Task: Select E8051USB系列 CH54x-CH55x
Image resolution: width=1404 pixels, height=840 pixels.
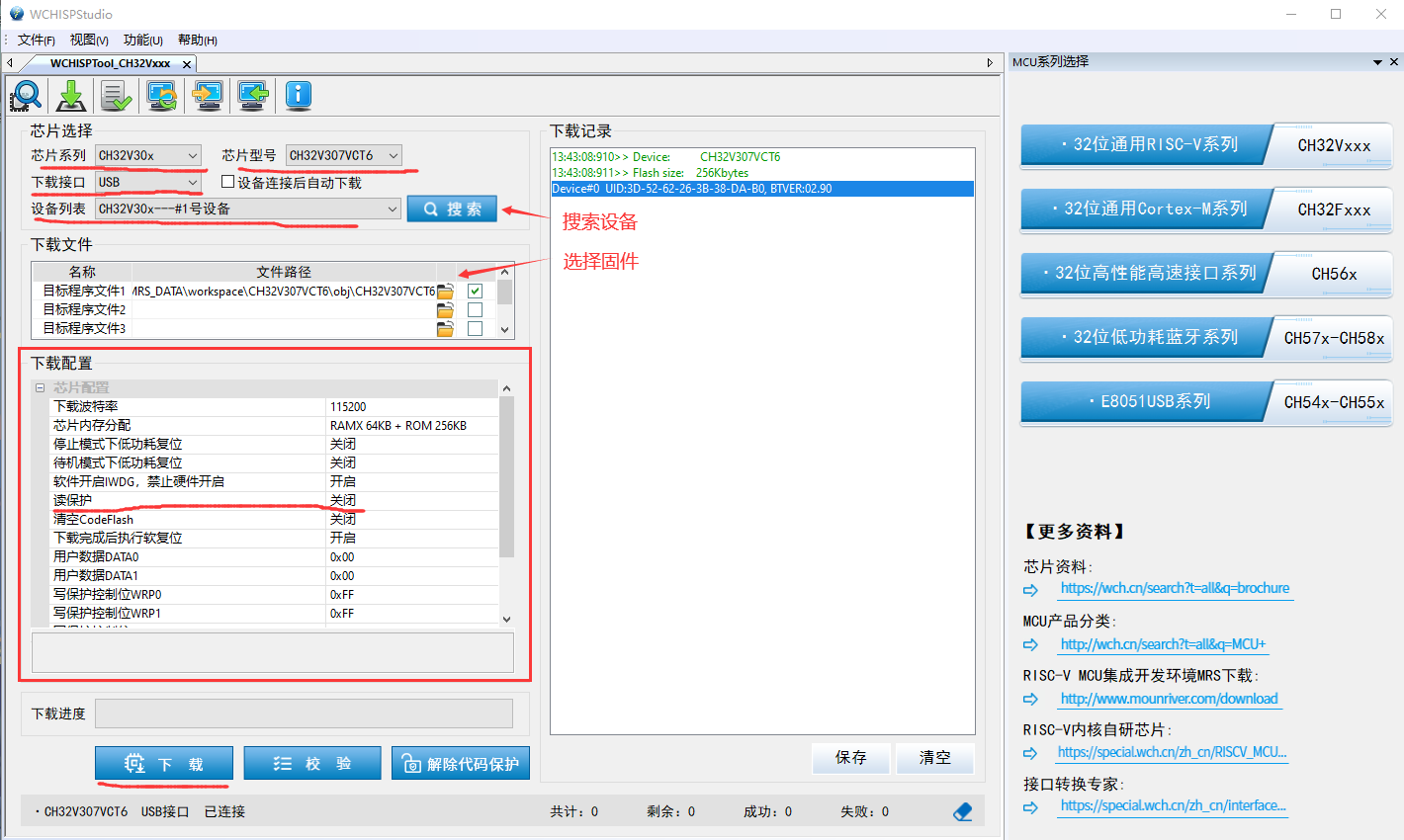Action: coord(1206,402)
